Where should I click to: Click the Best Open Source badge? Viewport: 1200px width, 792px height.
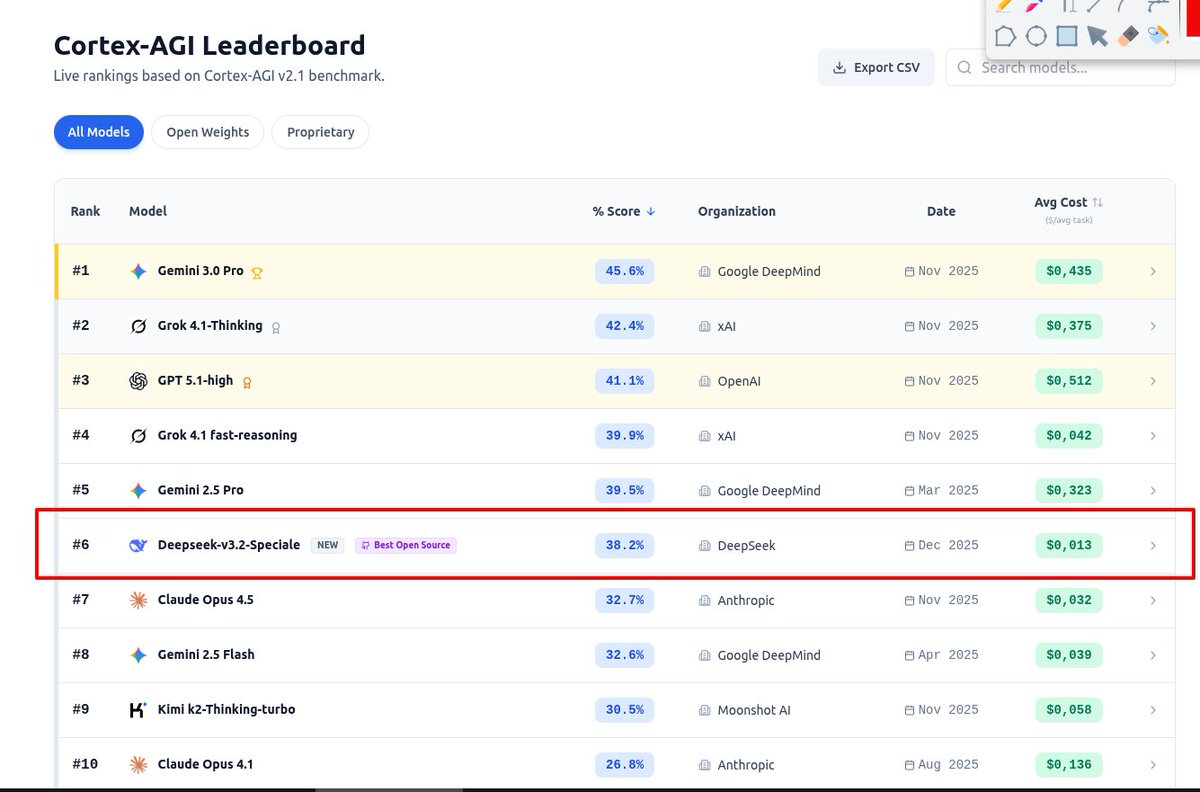pos(406,545)
